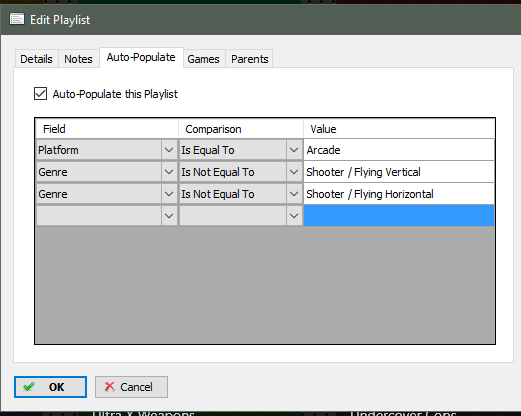Click the green checkmark on OK
The width and height of the screenshot is (521, 416).
point(29,387)
